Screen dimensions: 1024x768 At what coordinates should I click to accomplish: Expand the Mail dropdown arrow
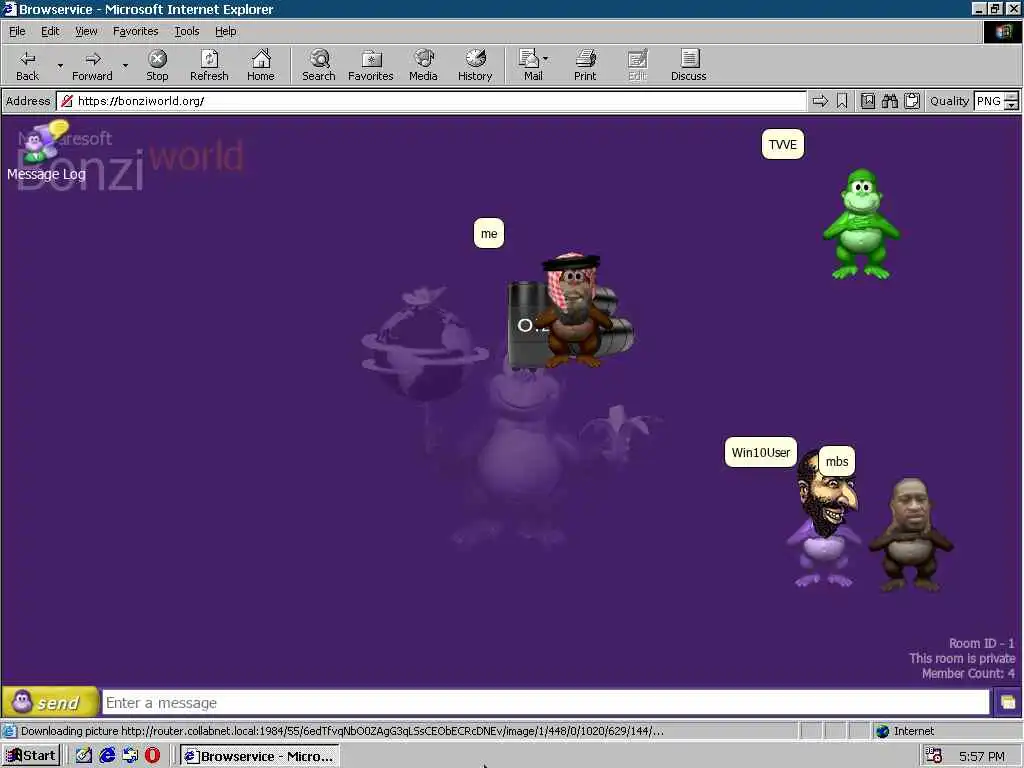(x=545, y=59)
